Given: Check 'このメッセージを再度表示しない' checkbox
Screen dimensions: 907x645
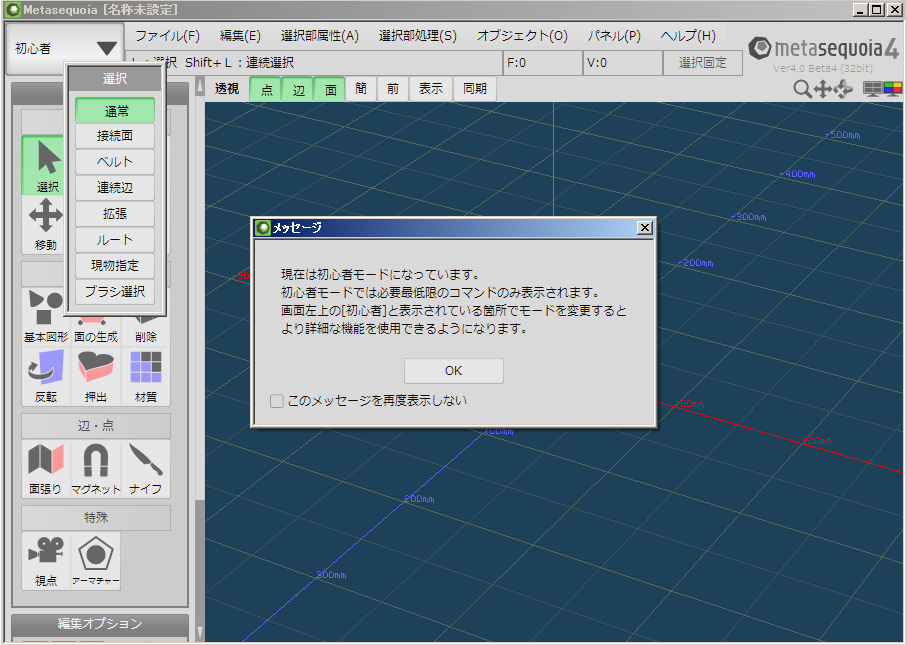Looking at the screenshot, I should 276,400.
